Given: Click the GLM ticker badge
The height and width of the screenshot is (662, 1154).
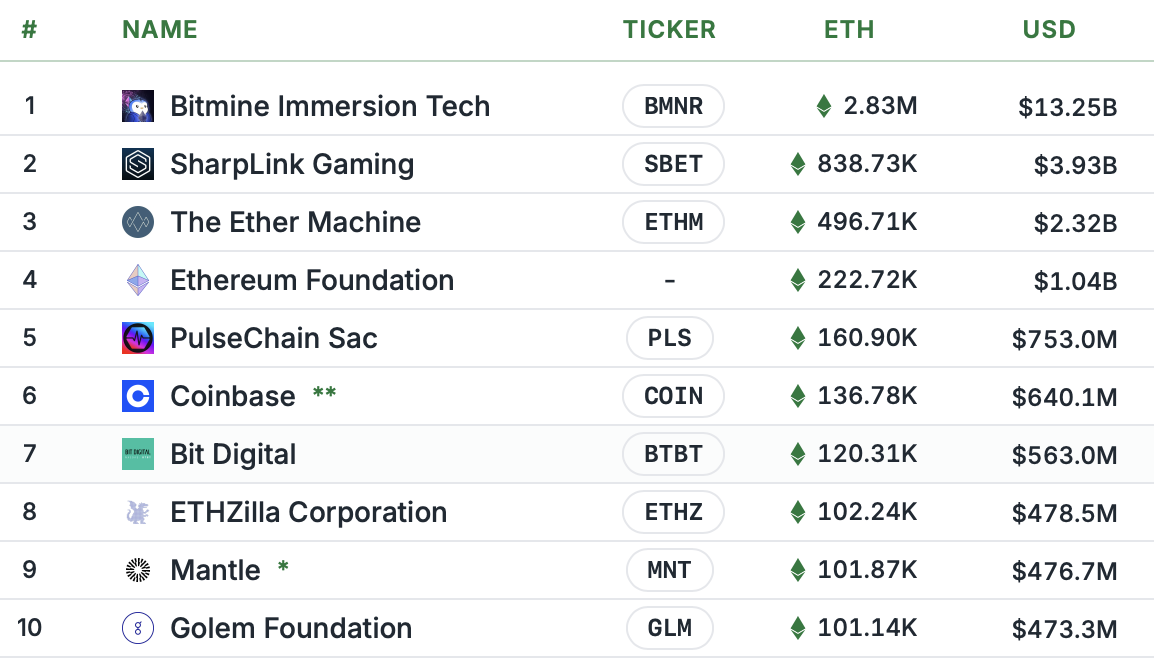Looking at the screenshot, I should 670,628.
